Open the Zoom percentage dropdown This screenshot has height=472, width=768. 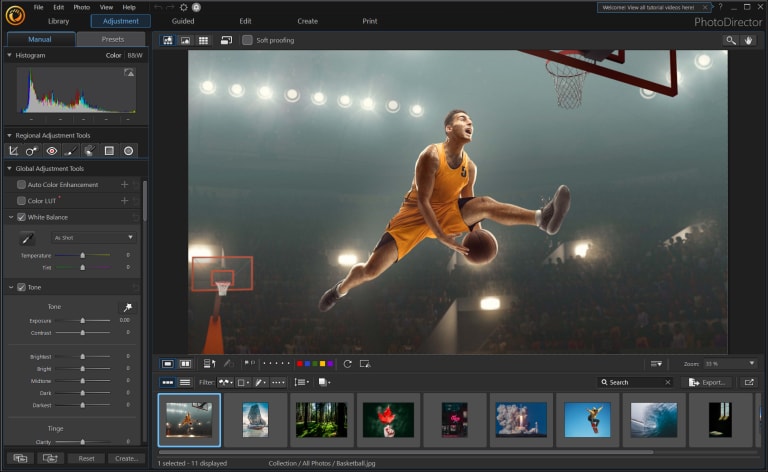[730, 364]
